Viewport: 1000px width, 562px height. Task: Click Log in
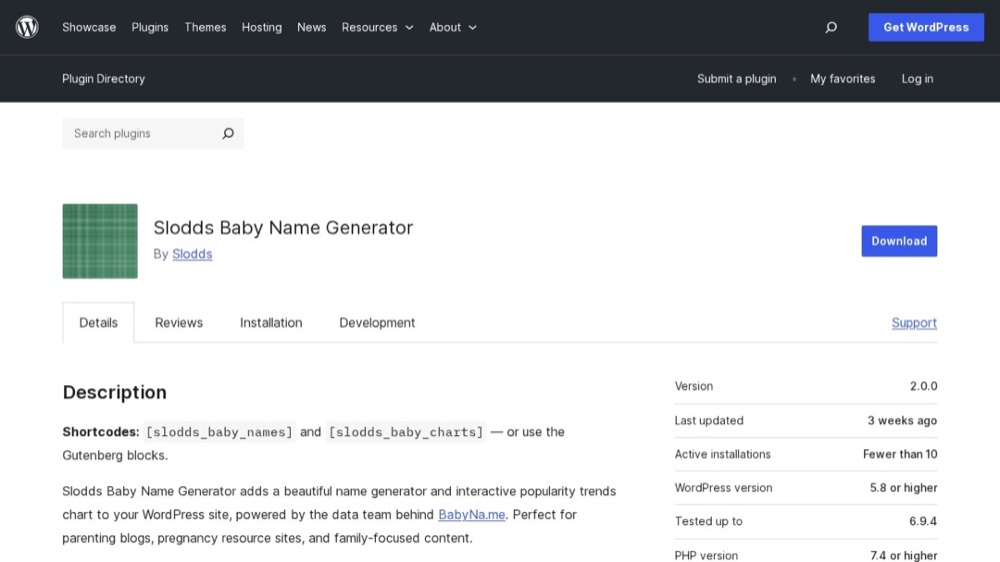coord(917,78)
